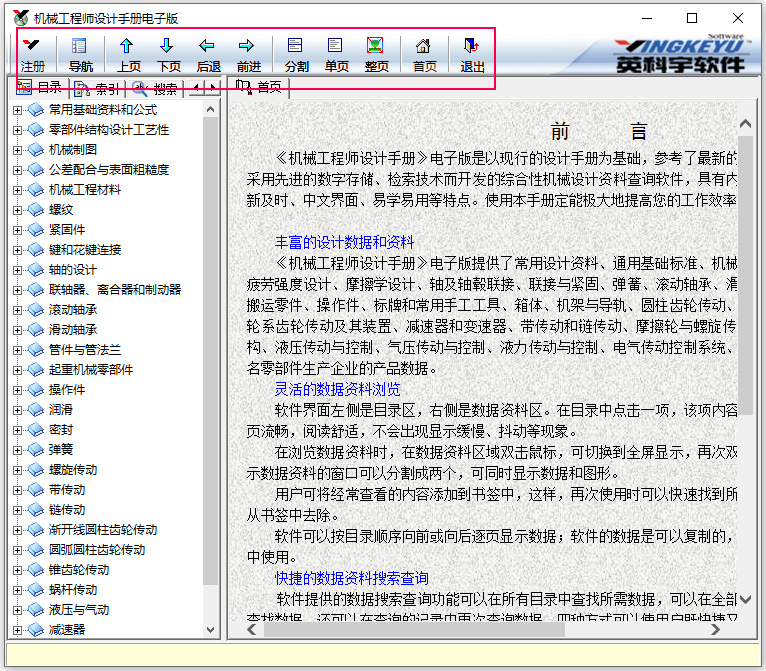Click the contents tree scroll-down arrow
Screen dimensions: 766x671
click(x=211, y=630)
